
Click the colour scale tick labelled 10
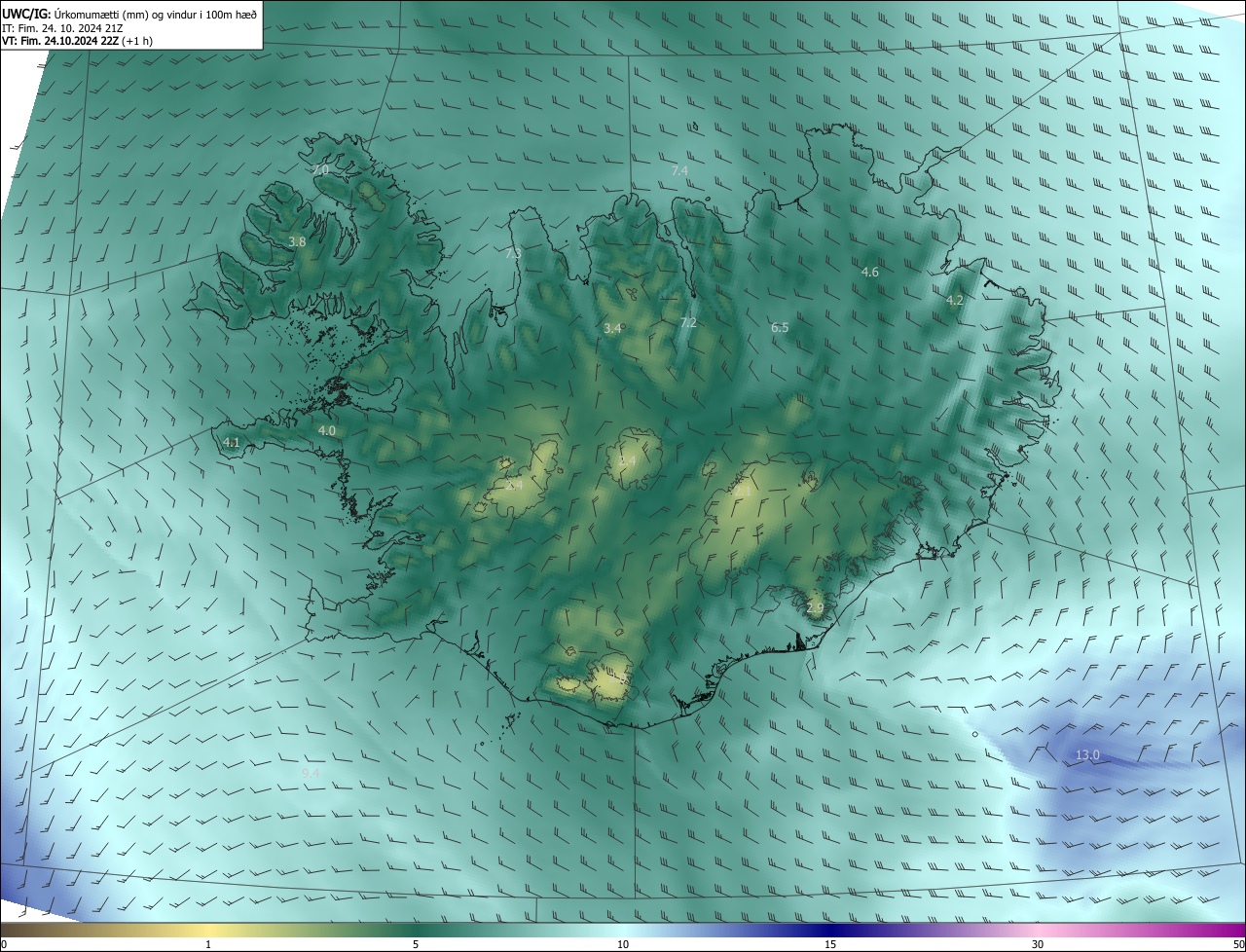click(x=623, y=944)
